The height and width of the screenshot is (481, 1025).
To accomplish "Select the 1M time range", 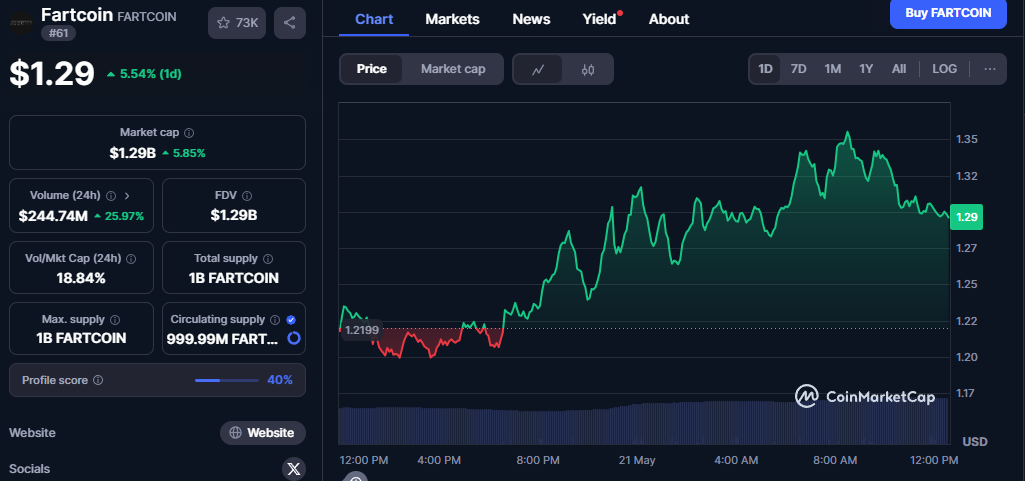I will coord(832,69).
